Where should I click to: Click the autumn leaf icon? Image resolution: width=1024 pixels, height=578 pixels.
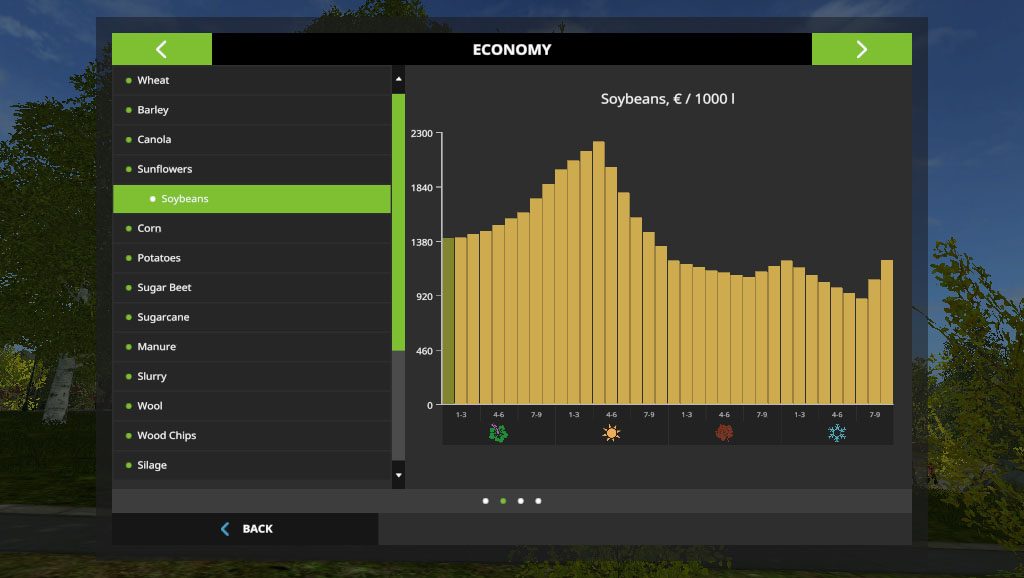(x=723, y=432)
